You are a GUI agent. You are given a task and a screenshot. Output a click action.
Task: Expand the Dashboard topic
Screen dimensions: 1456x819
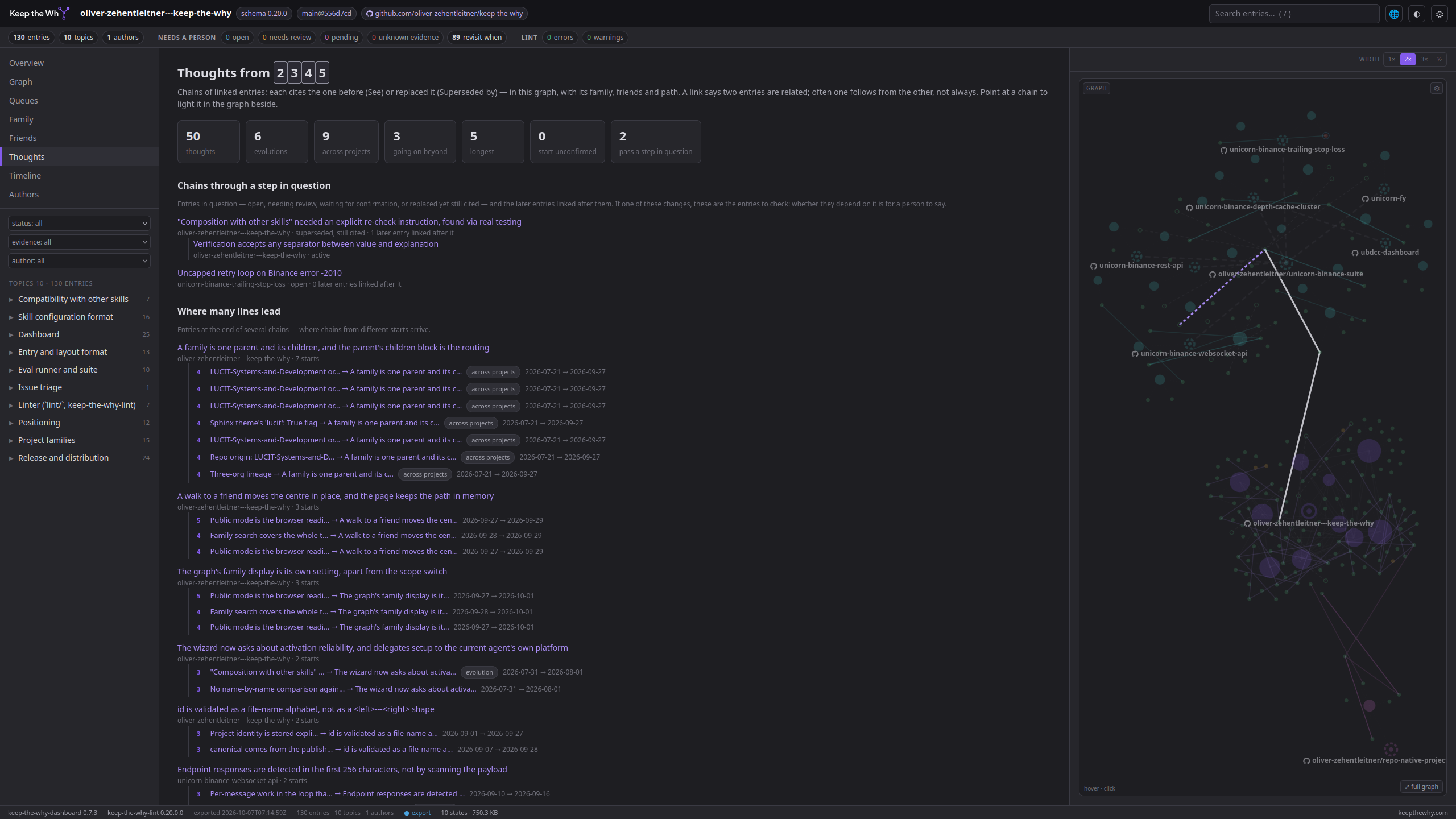tap(39, 334)
